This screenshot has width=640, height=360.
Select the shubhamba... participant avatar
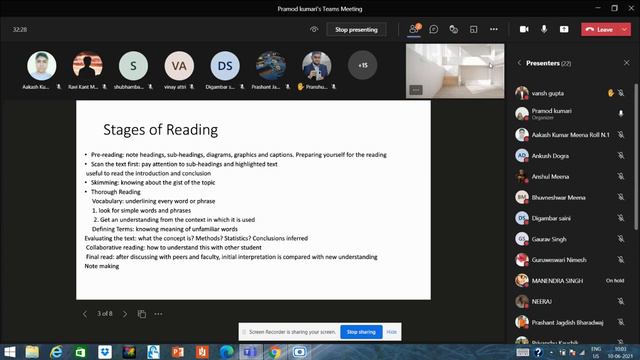[x=133, y=65]
